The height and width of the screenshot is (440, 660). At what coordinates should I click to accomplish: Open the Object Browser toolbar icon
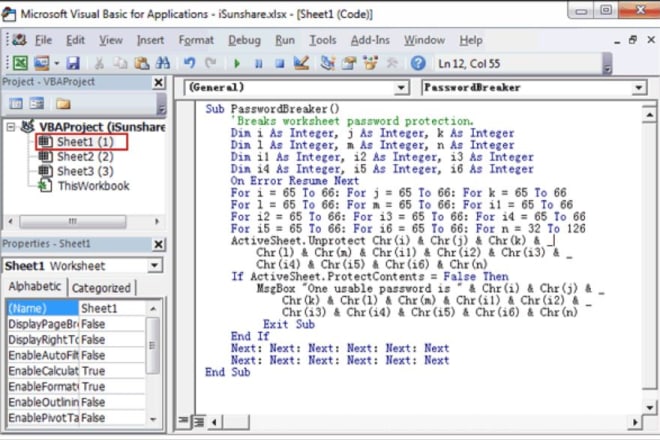[370, 64]
